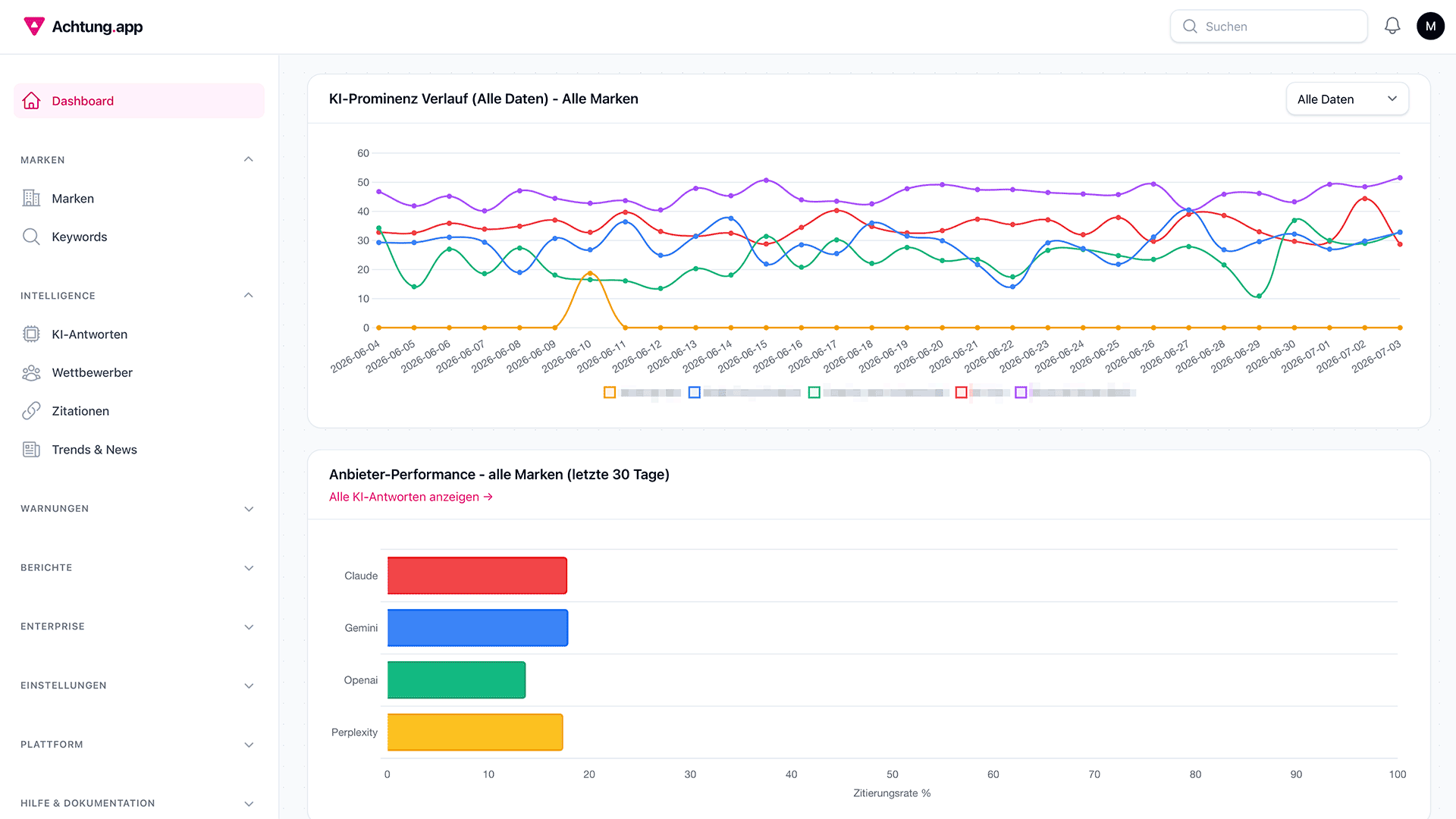Open Marken building icon
This screenshot has height=819, width=1456.
[x=31, y=199]
